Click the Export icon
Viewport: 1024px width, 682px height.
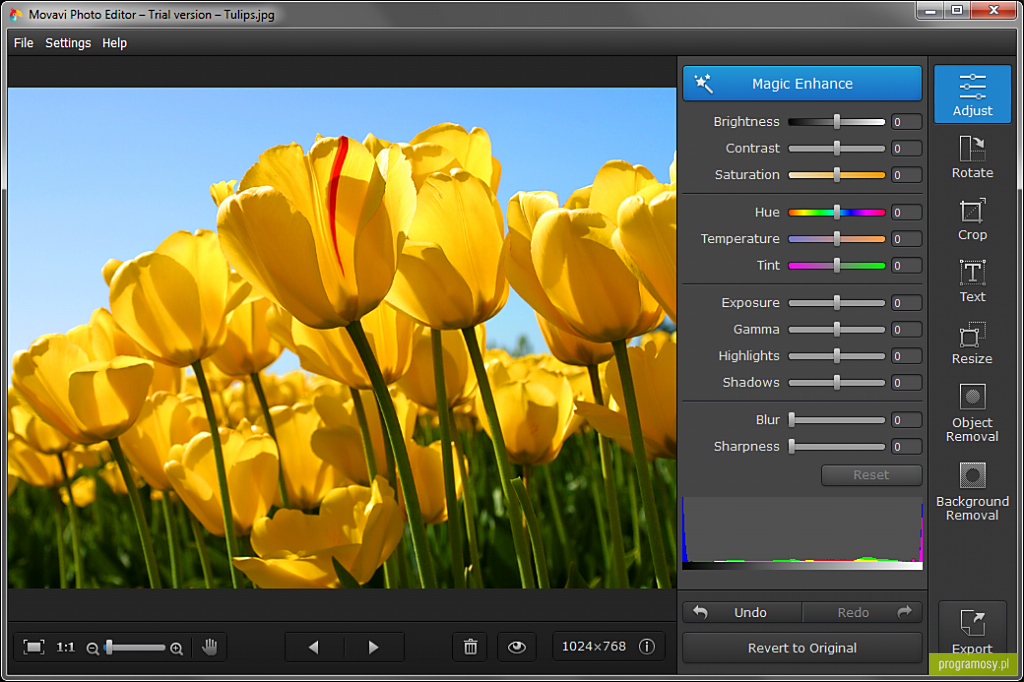click(x=972, y=623)
